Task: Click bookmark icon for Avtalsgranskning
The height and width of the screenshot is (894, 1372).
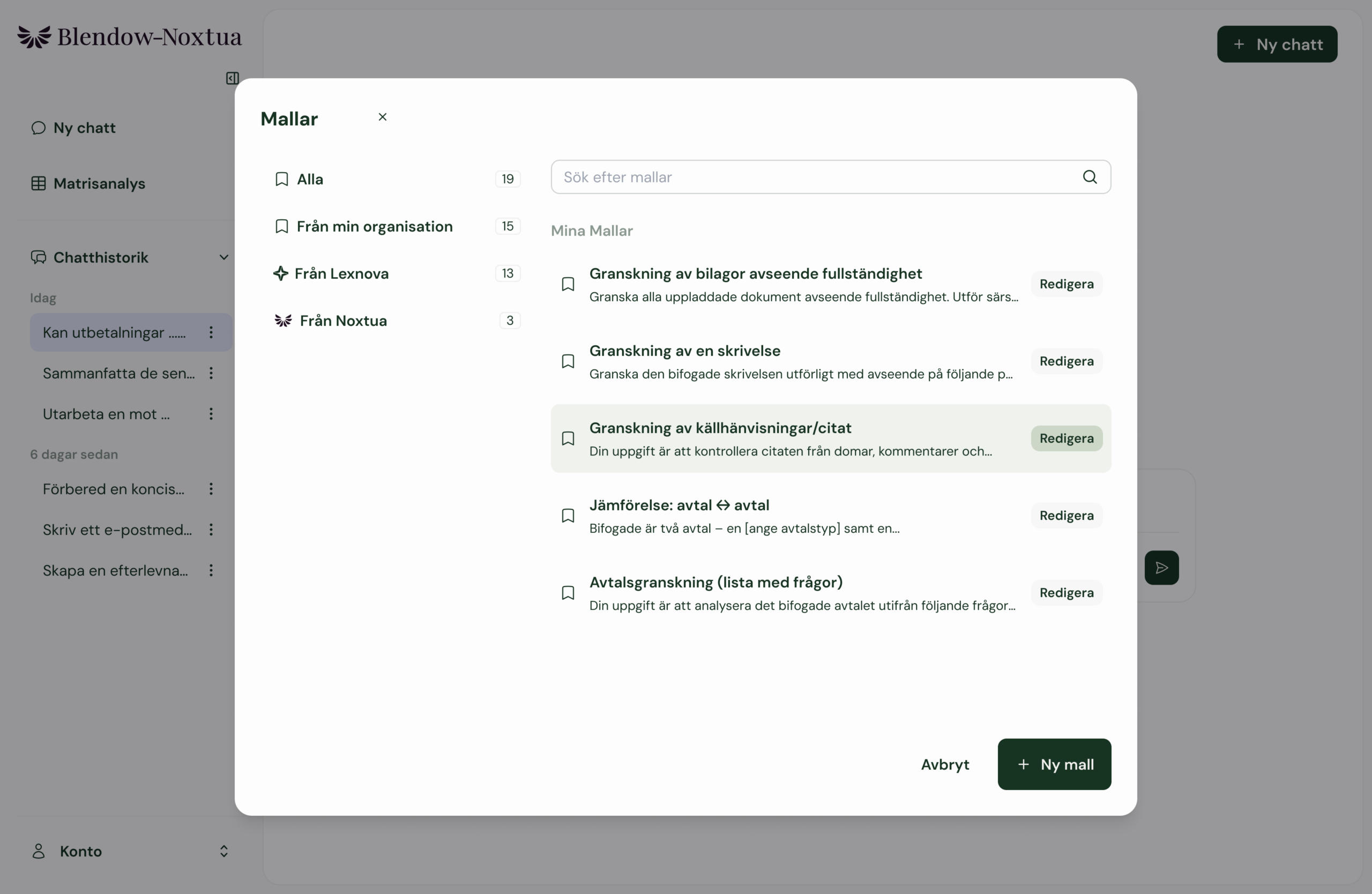Action: [568, 593]
